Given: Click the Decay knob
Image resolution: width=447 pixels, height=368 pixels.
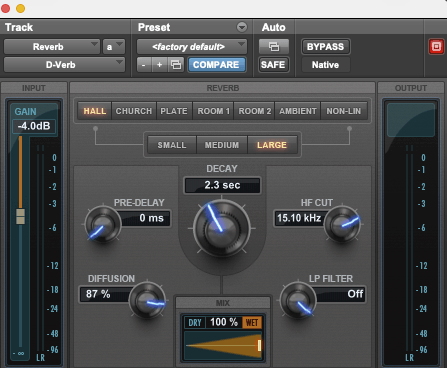Looking at the screenshot, I should pos(222,228).
